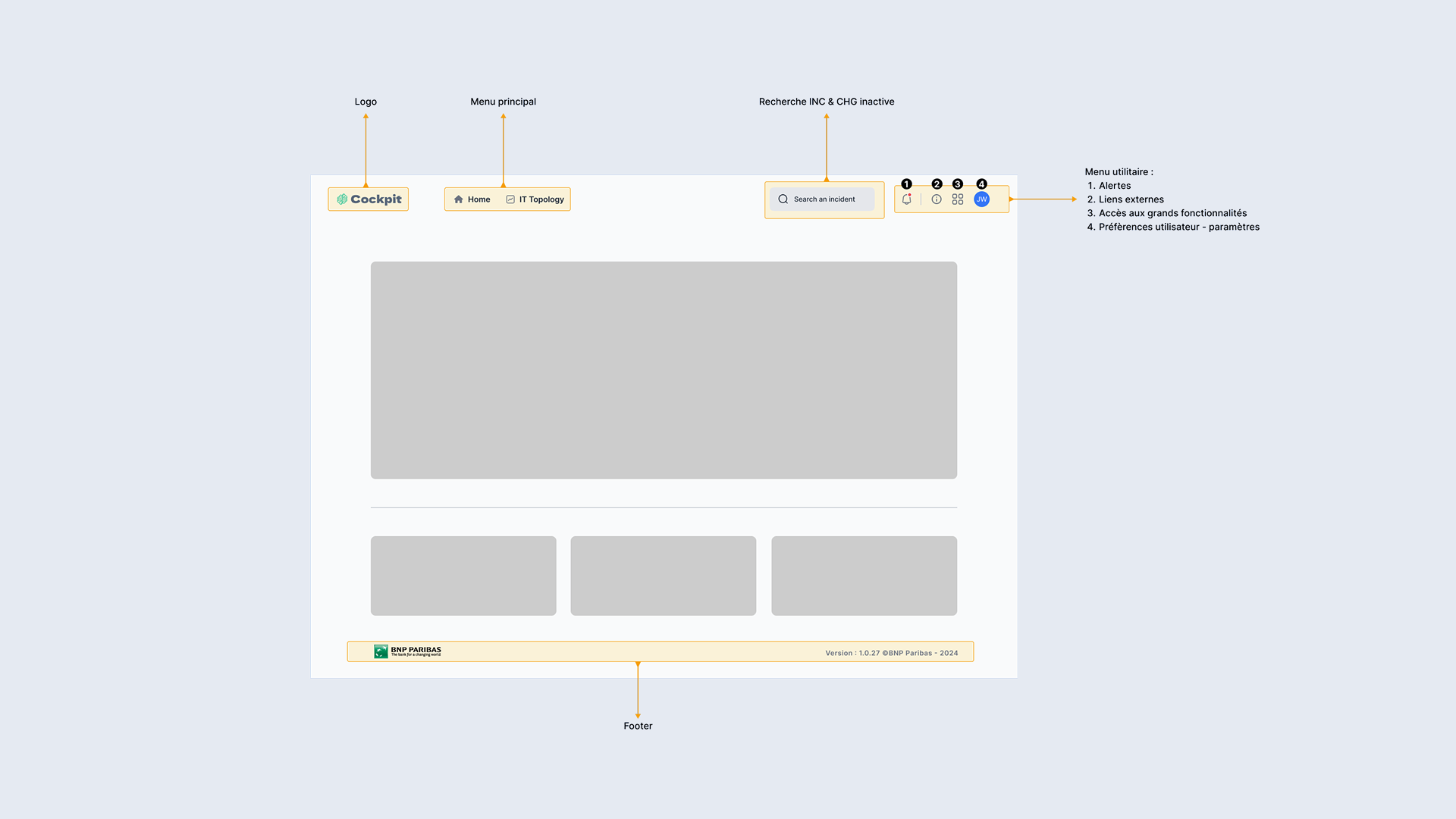Click the Cockpit logo
1456x819 pixels.
coord(369,199)
